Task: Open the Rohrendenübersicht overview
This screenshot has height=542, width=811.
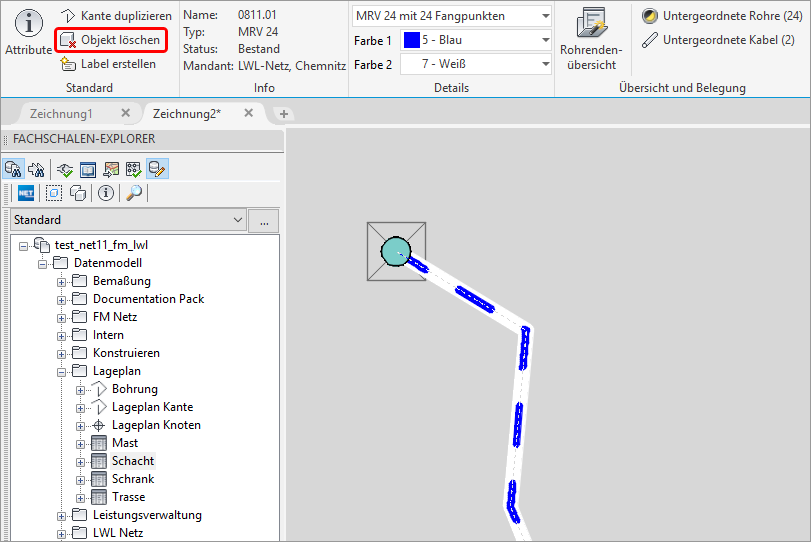Action: coord(590,39)
